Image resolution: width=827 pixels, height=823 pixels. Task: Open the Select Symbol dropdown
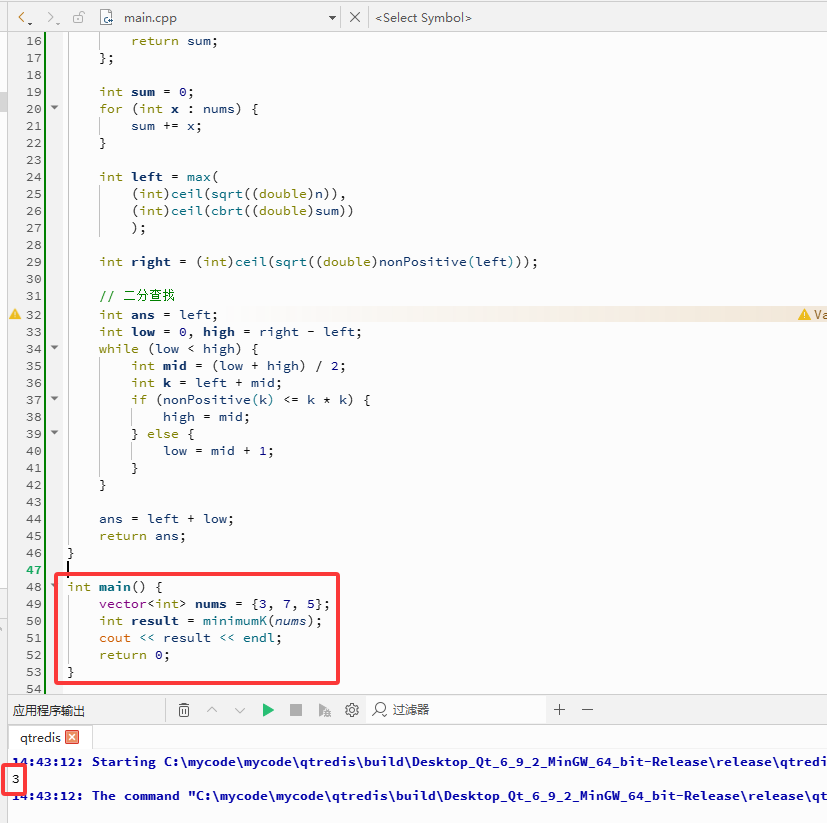click(x=423, y=18)
